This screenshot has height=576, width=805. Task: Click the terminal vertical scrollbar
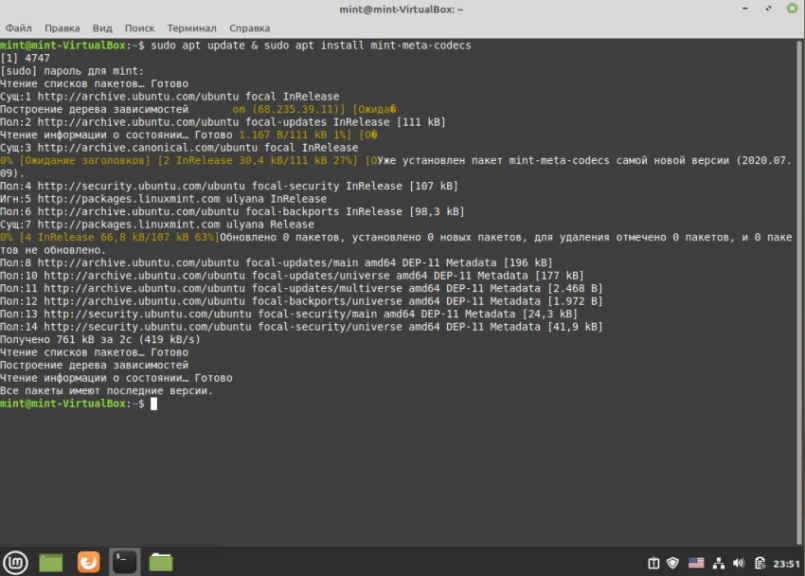click(x=799, y=292)
